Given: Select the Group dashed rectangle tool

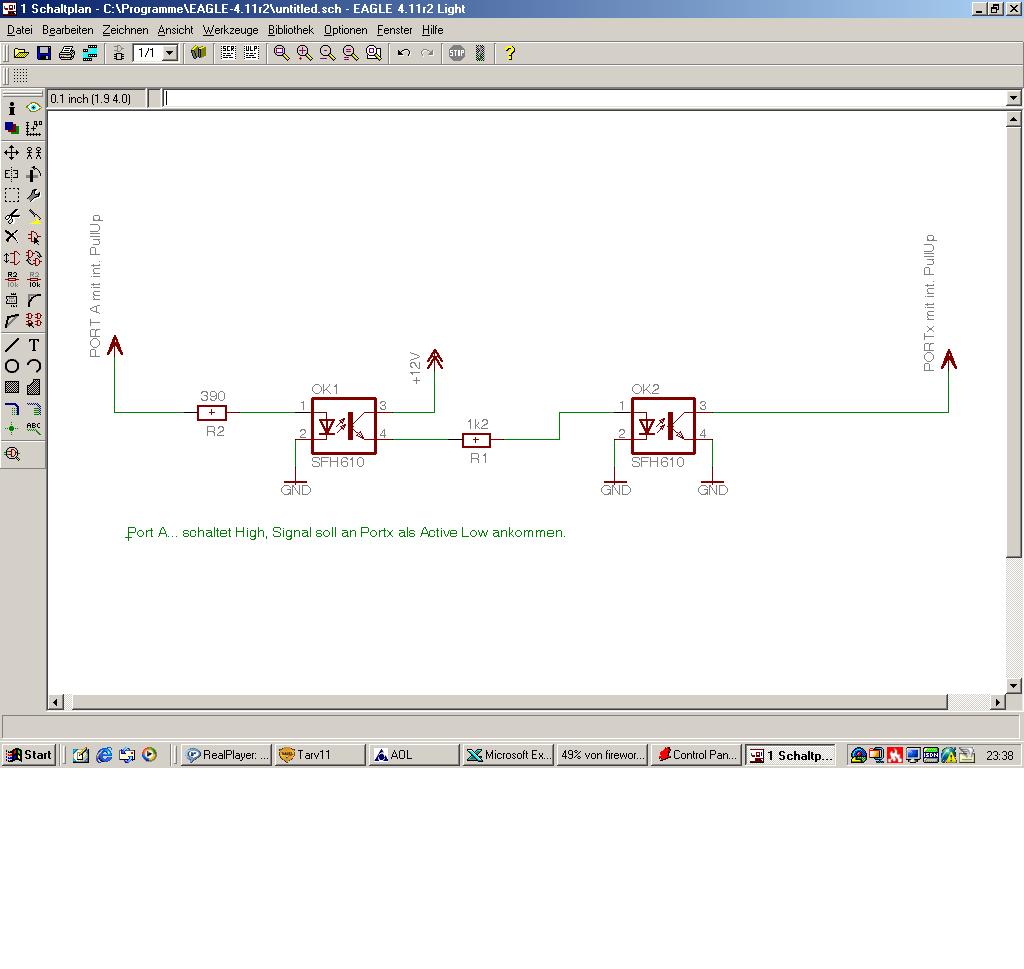Looking at the screenshot, I should point(12,195).
